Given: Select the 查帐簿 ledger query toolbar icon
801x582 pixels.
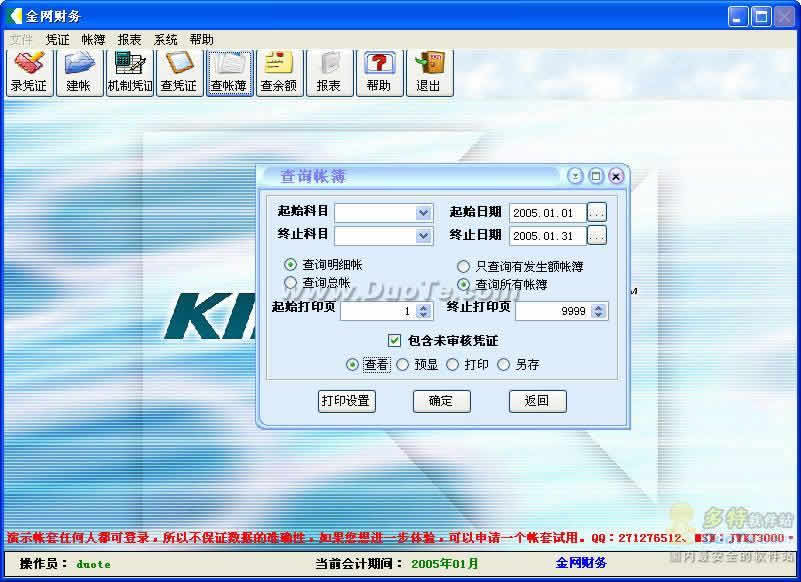Looking at the screenshot, I should coord(229,73).
